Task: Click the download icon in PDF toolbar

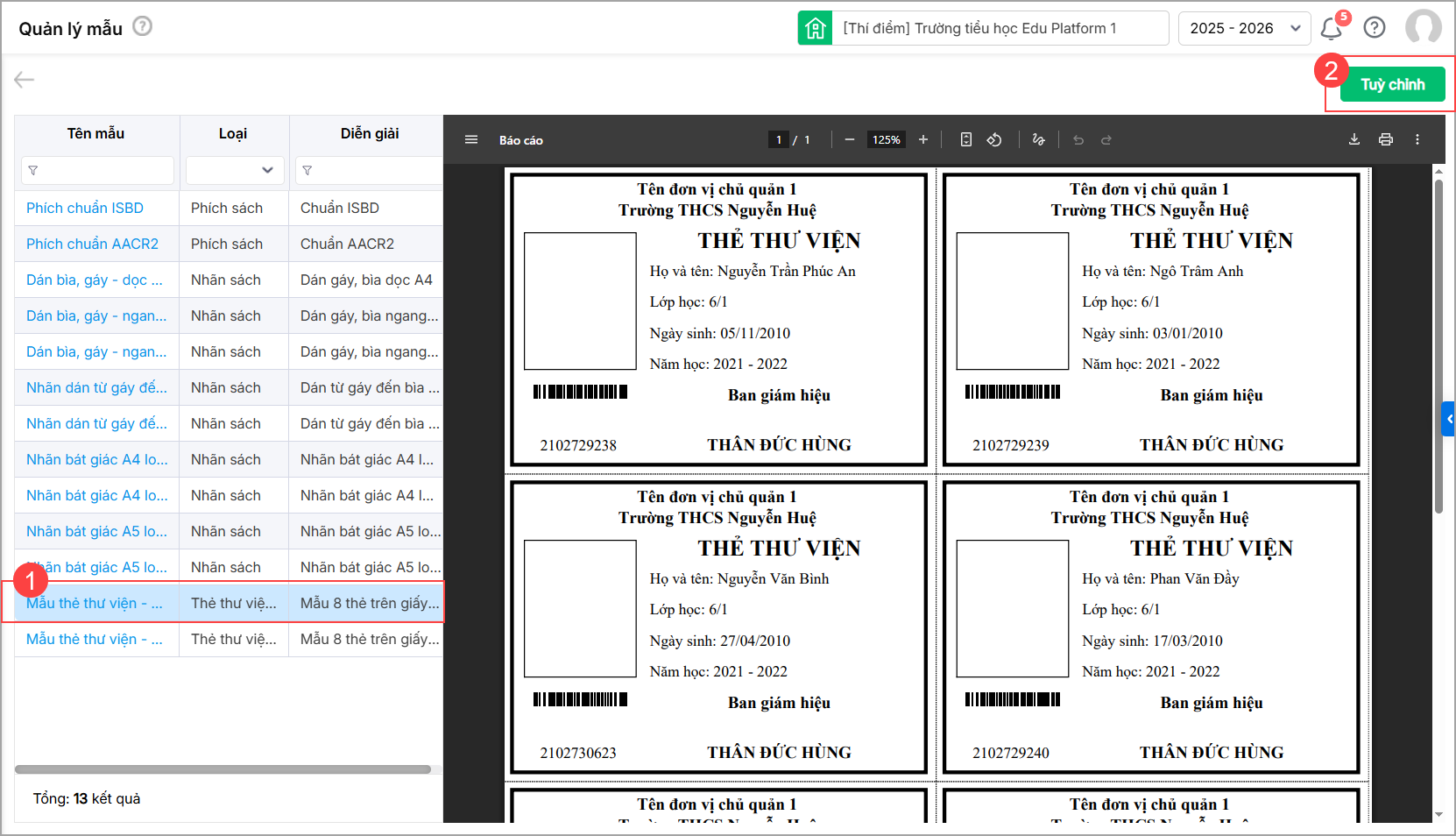Action: (1354, 139)
